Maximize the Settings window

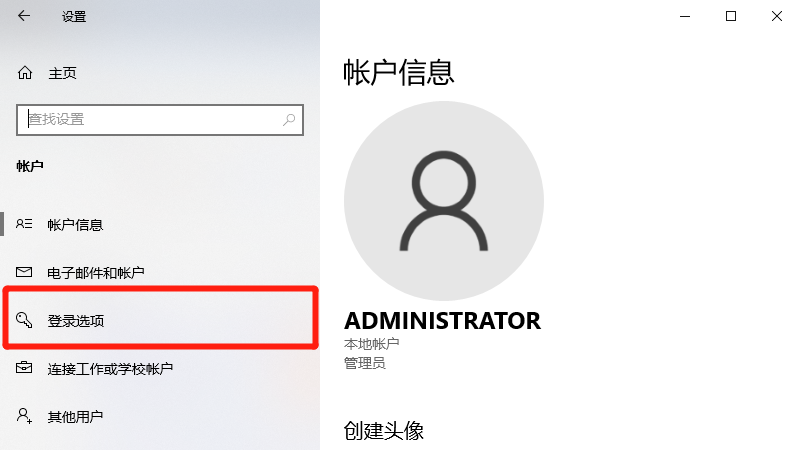731,16
